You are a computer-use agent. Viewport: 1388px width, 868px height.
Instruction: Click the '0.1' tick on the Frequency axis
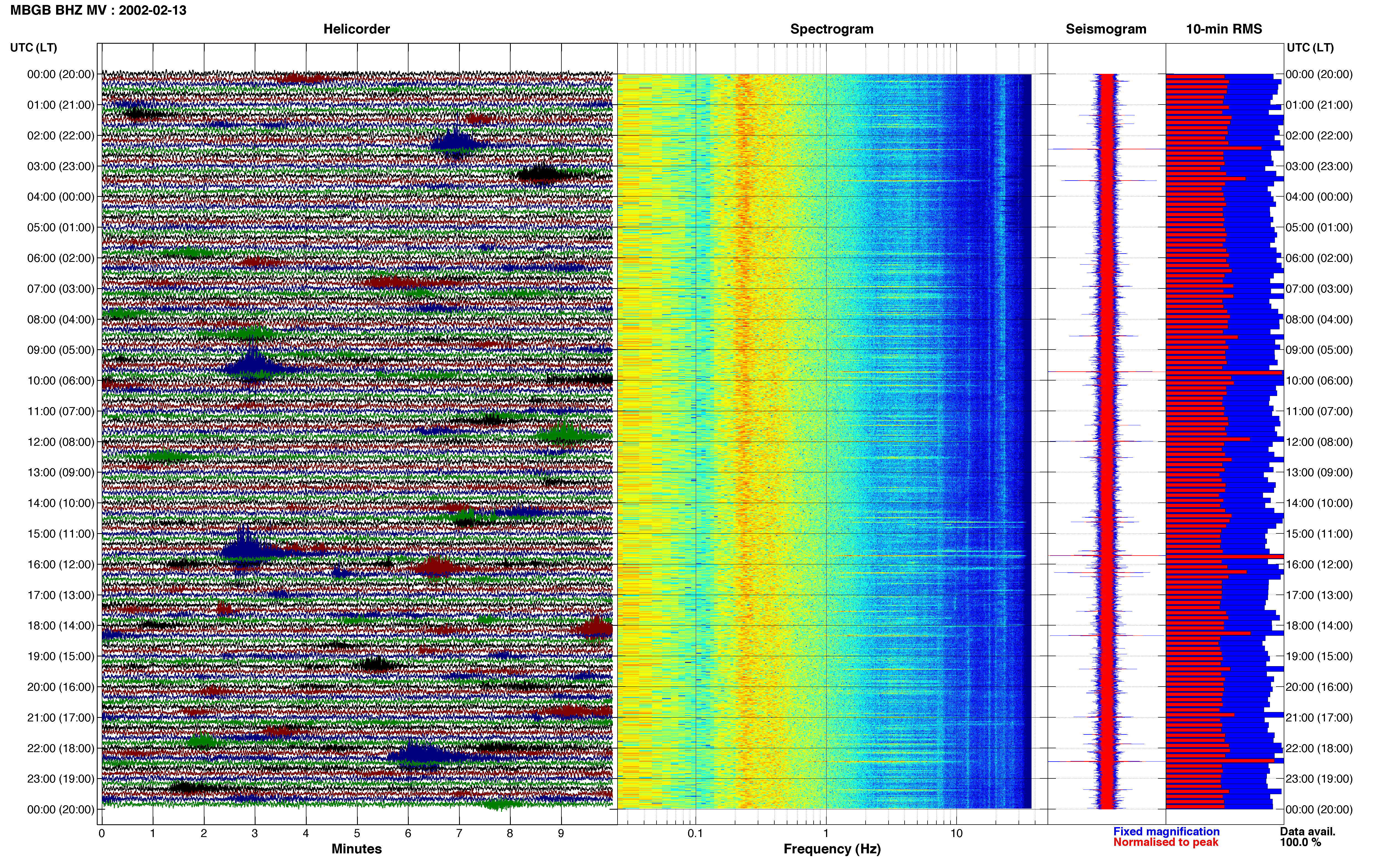point(695,833)
